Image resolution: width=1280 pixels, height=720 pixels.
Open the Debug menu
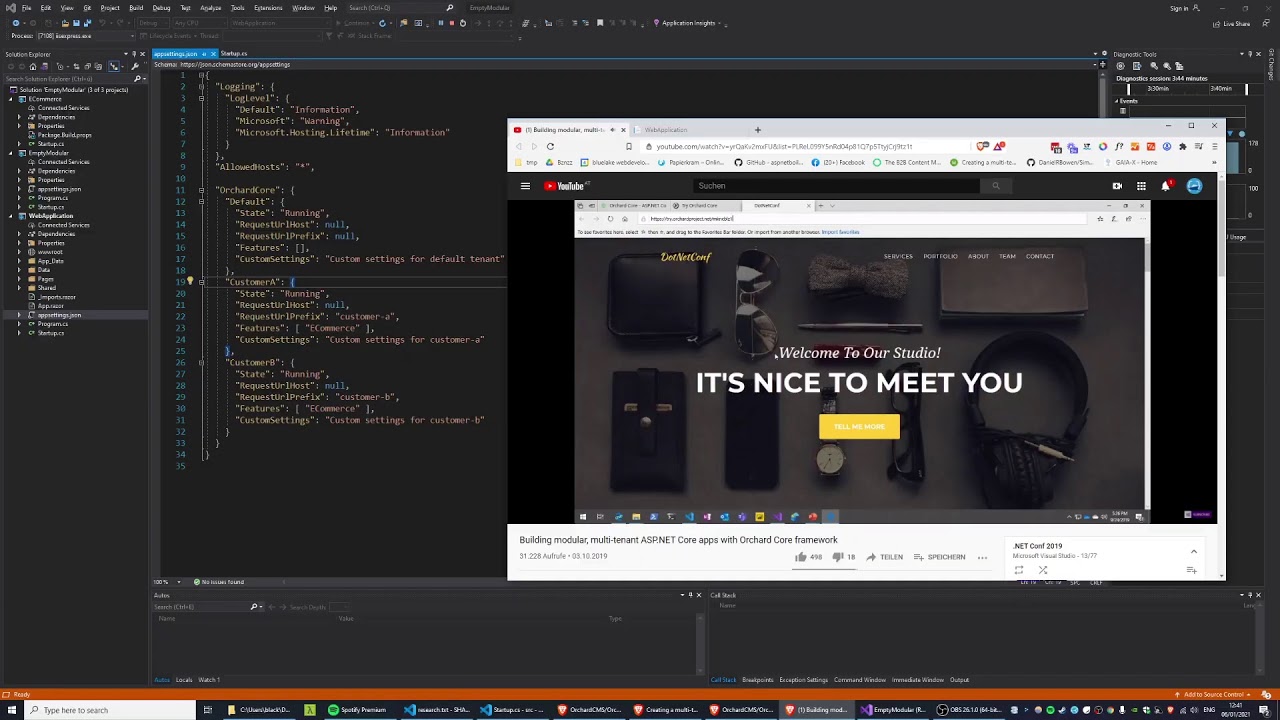[161, 7]
